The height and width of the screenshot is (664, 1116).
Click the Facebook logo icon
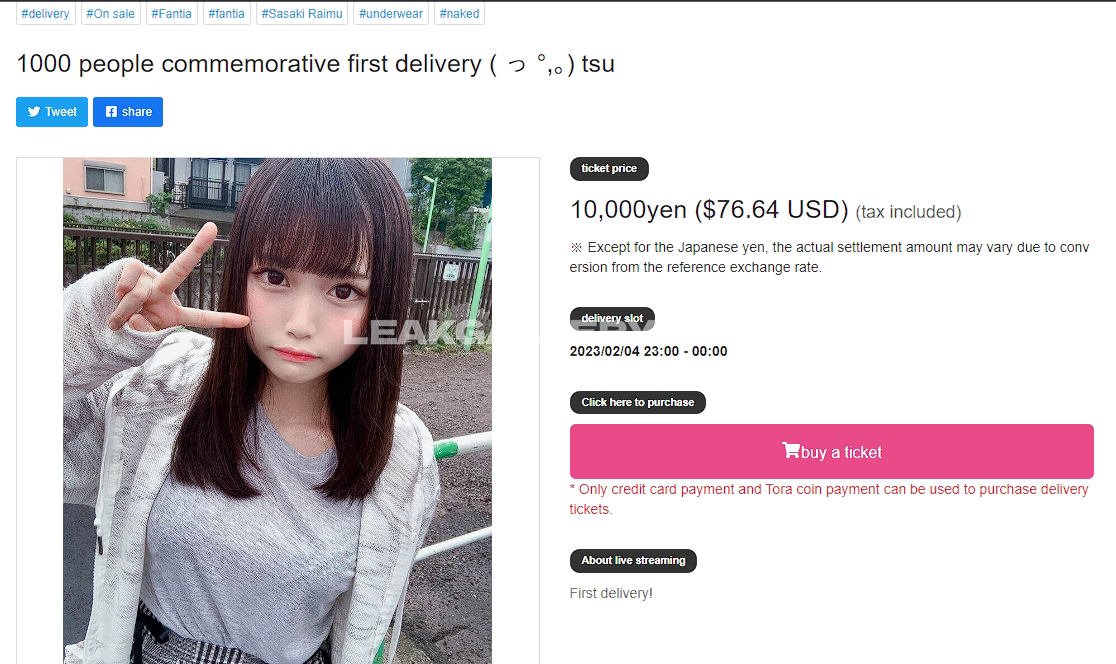[111, 112]
